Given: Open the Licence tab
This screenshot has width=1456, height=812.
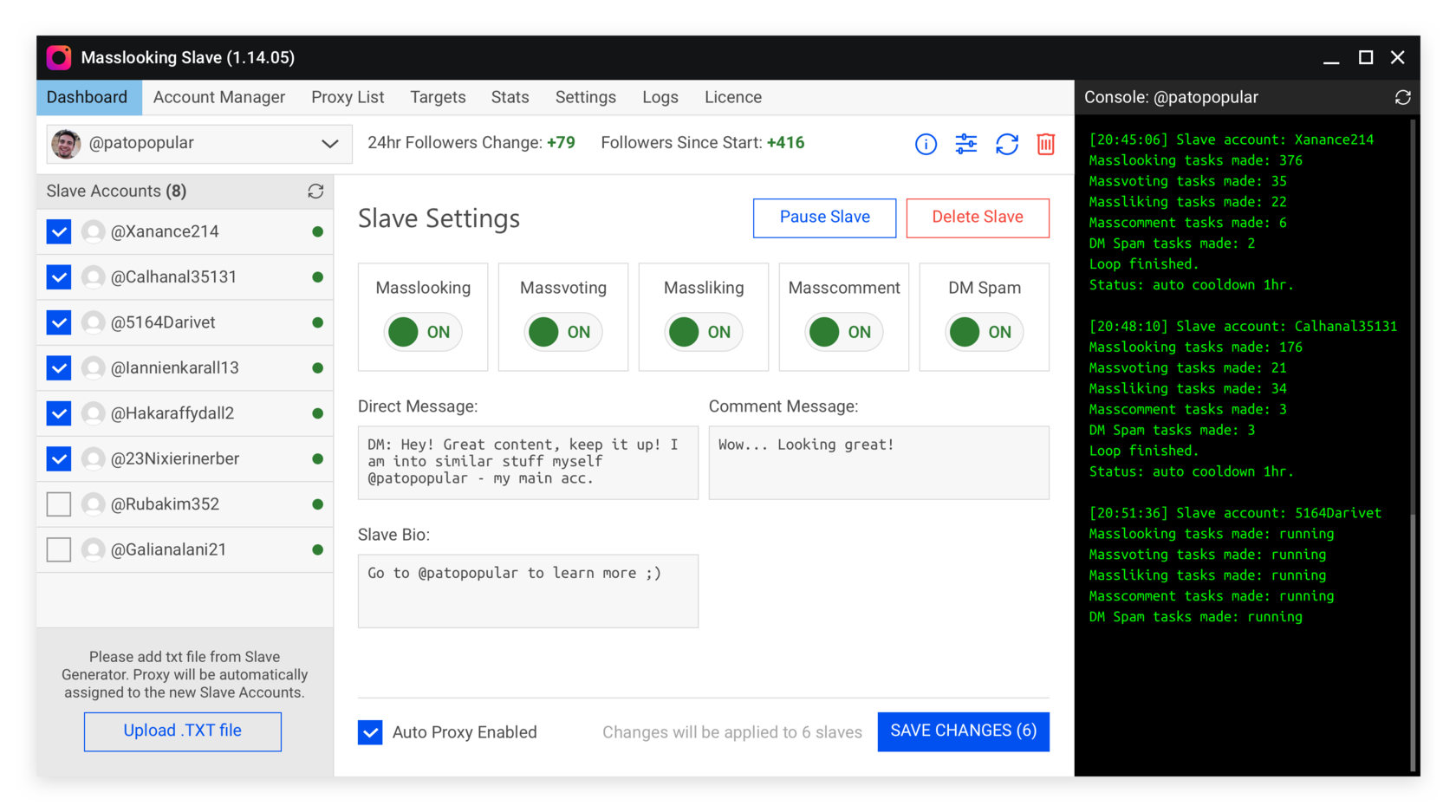Looking at the screenshot, I should pyautogui.click(x=733, y=98).
